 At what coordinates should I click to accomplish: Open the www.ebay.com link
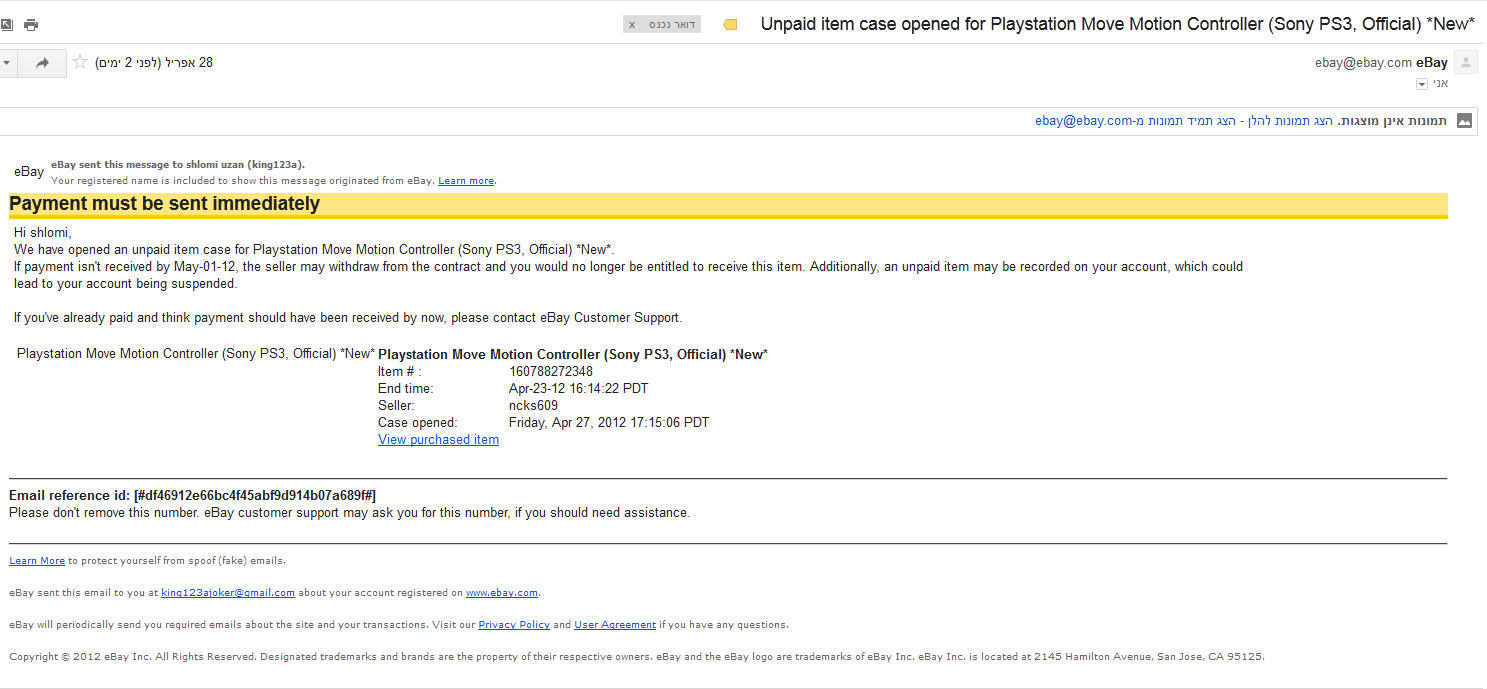tap(502, 593)
